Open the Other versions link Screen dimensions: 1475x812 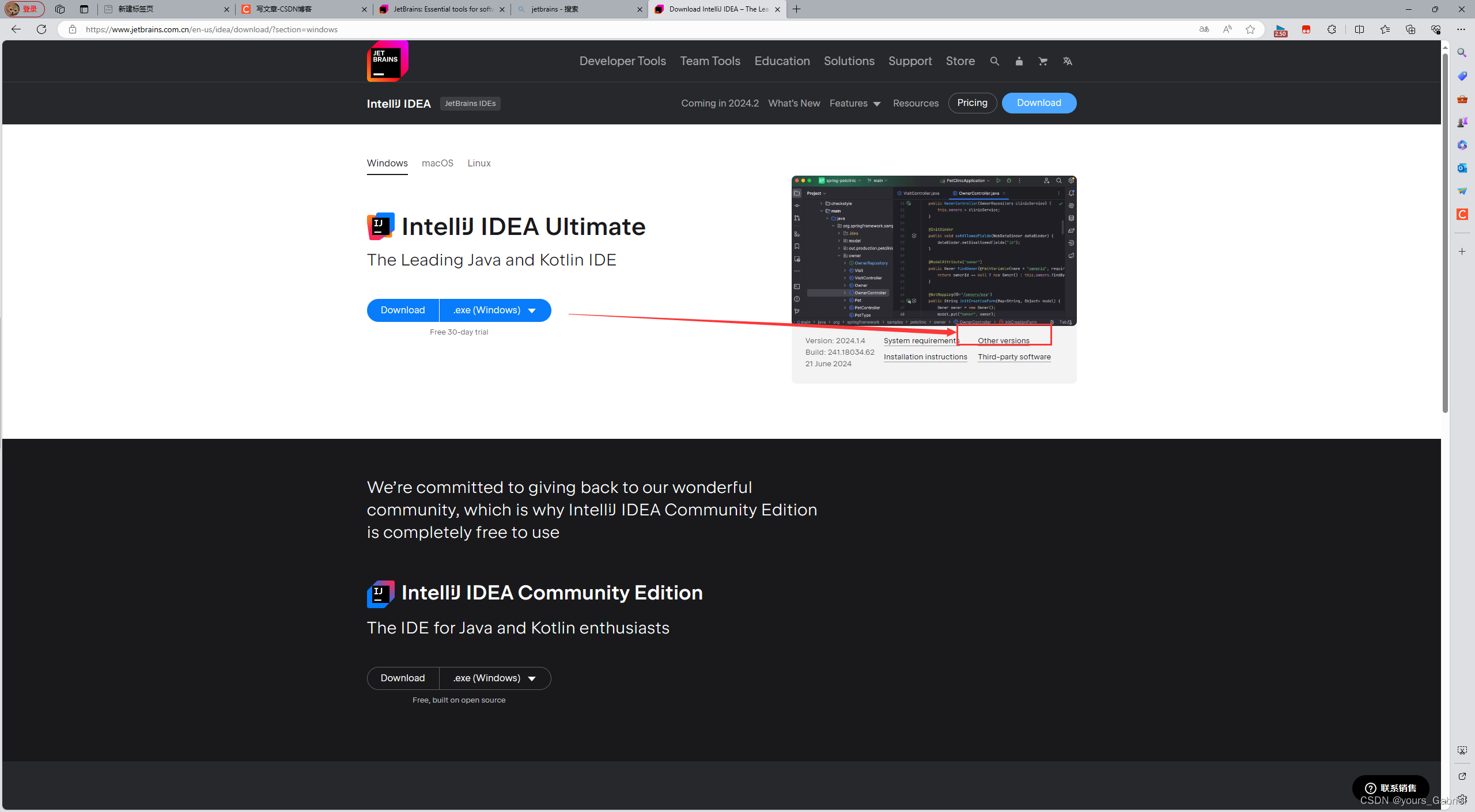pyautogui.click(x=1003, y=341)
